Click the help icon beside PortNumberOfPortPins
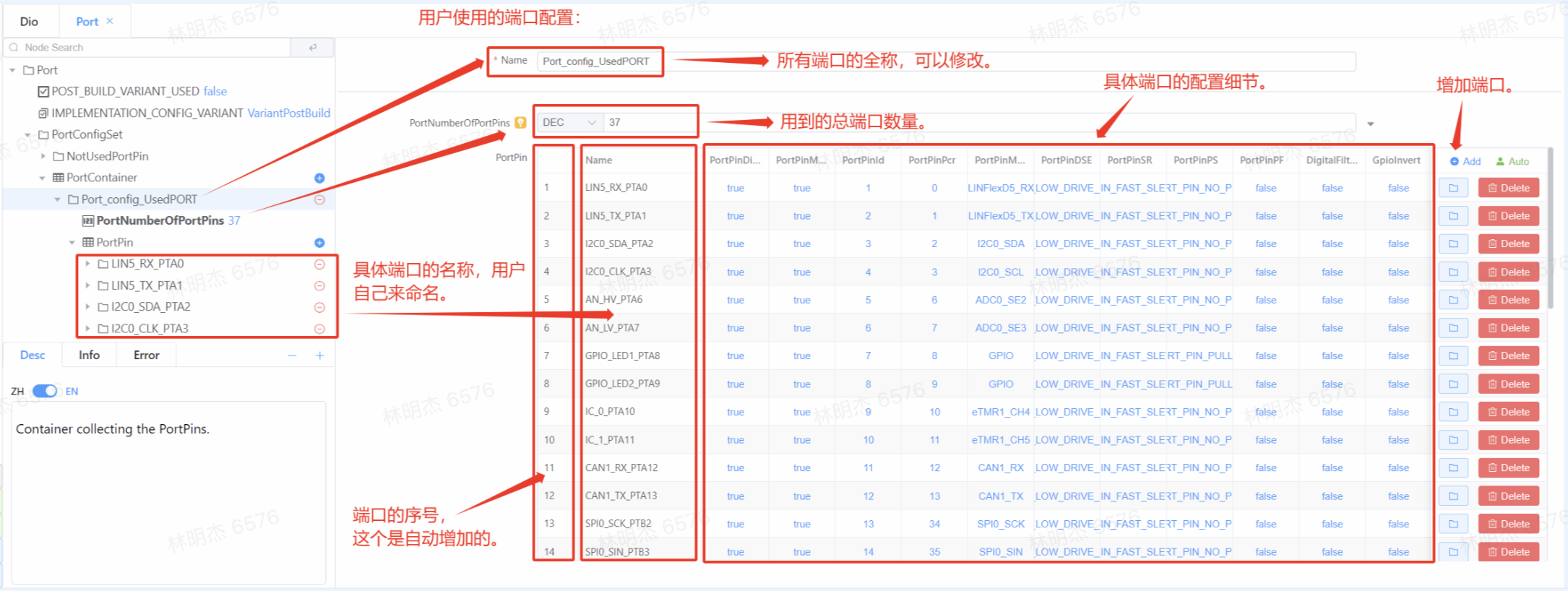The image size is (1568, 591). [520, 123]
